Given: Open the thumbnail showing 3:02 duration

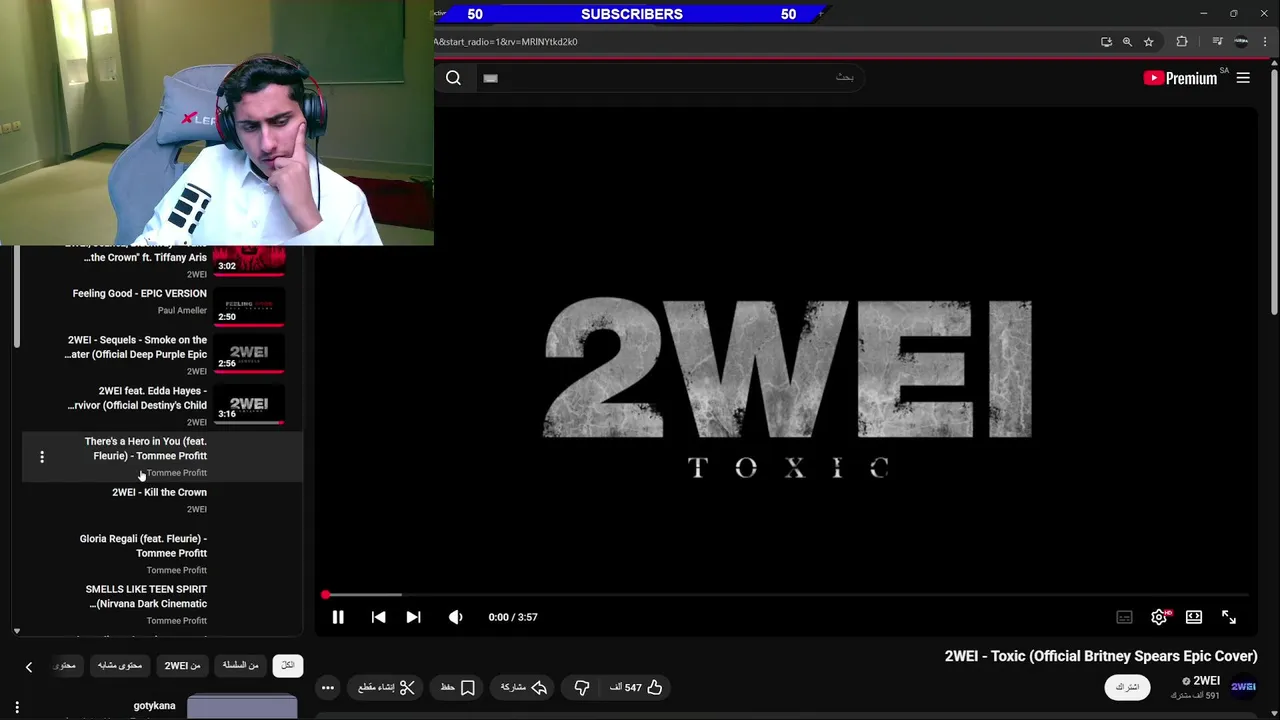Looking at the screenshot, I should pos(249,260).
